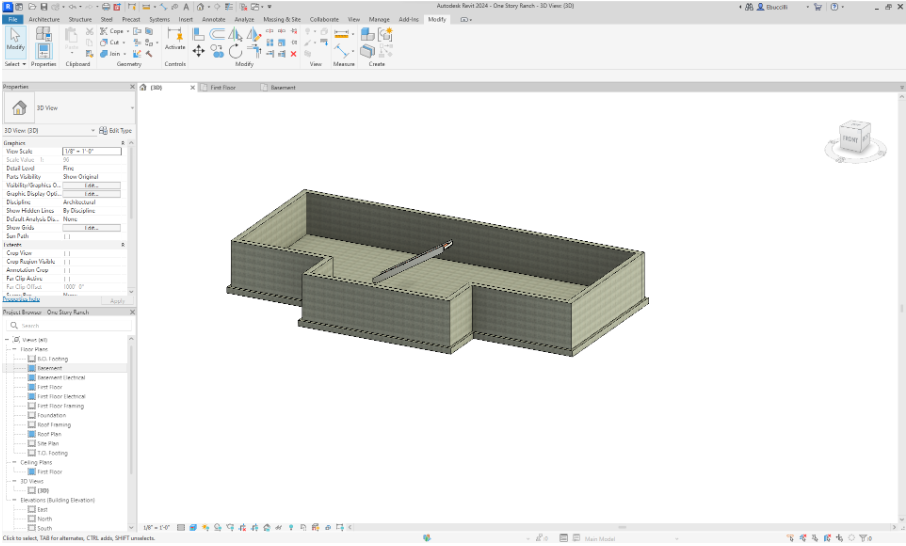Select East elevation in Project Browser

tap(42, 510)
